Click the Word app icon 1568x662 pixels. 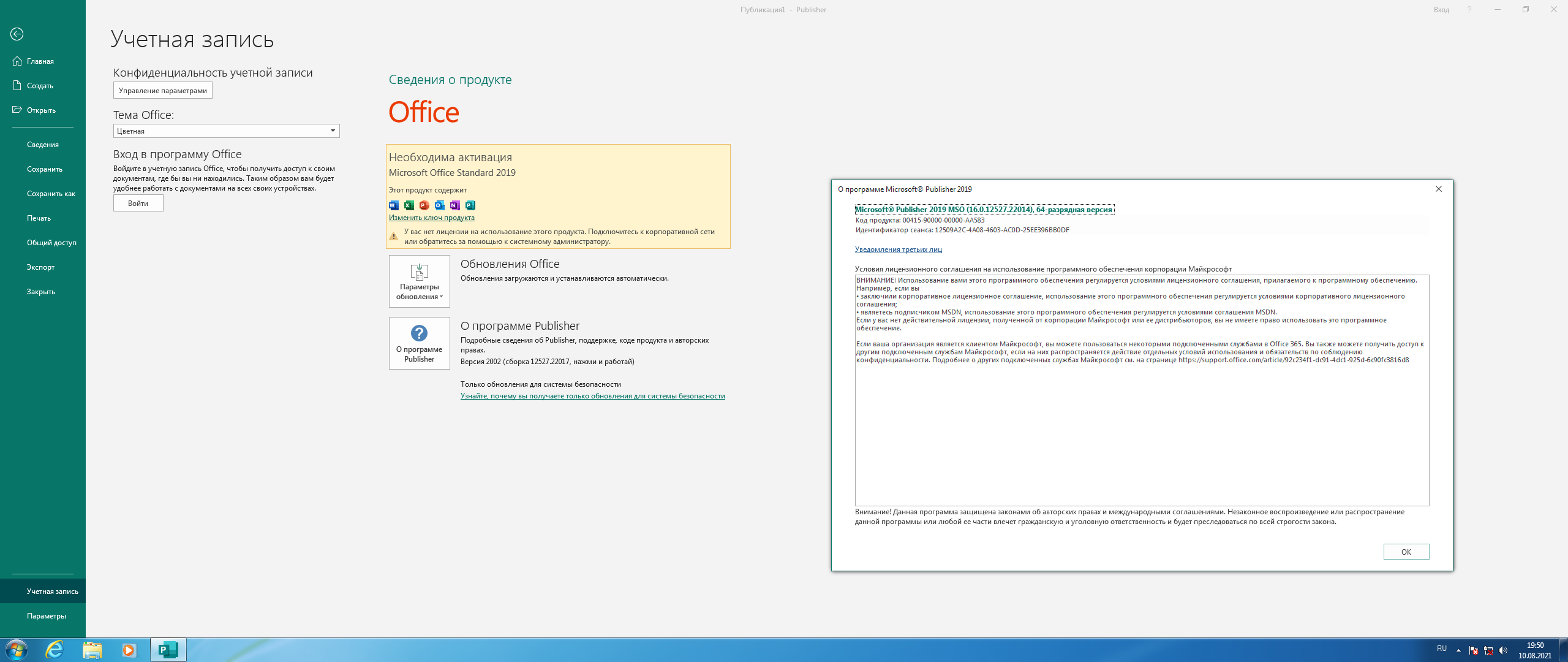(394, 205)
